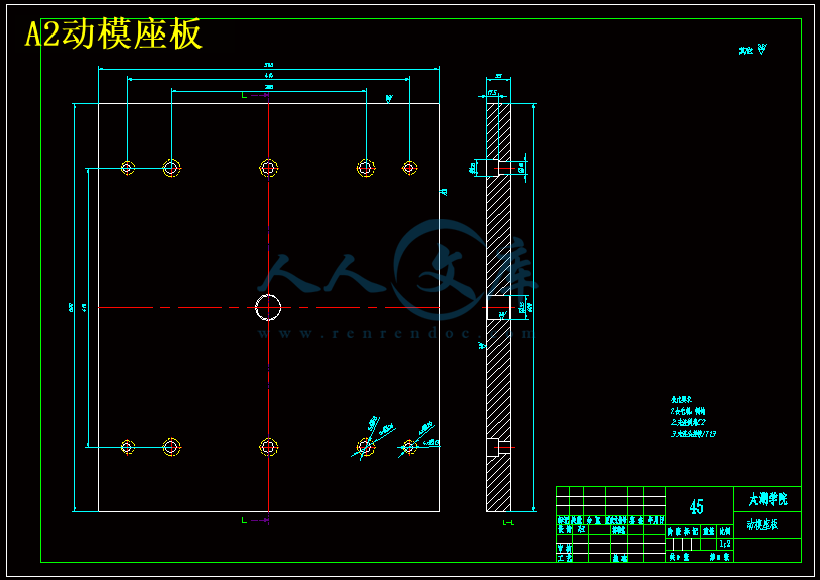Click the "L-L" label under section view

[508, 522]
